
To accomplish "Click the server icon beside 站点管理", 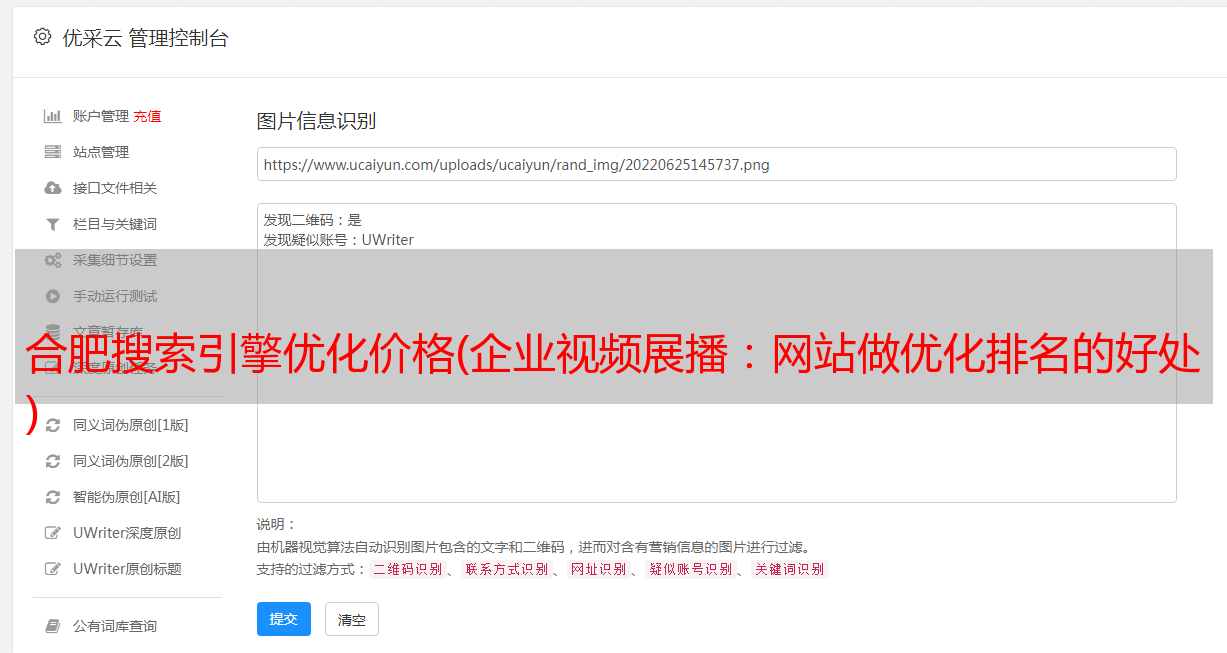I will click(x=53, y=152).
